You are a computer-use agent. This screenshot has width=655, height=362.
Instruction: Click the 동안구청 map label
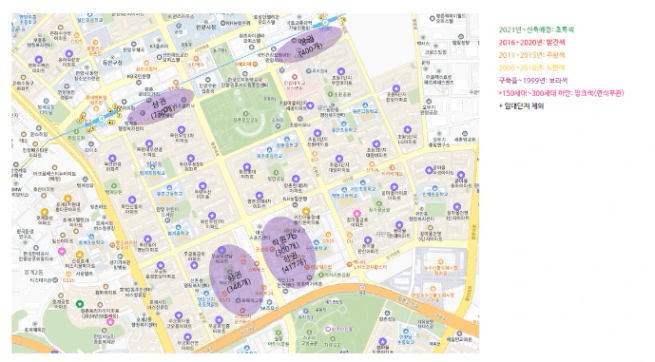coord(113,63)
